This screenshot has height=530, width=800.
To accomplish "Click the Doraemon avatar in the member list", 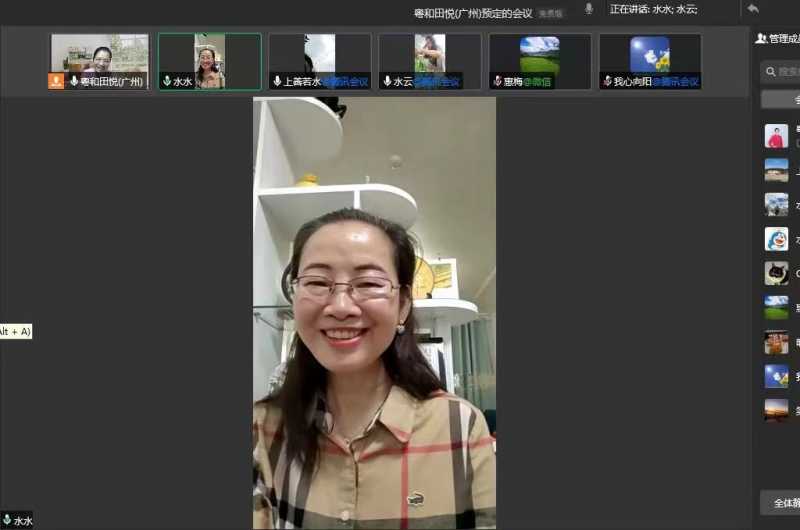I will coord(776,239).
